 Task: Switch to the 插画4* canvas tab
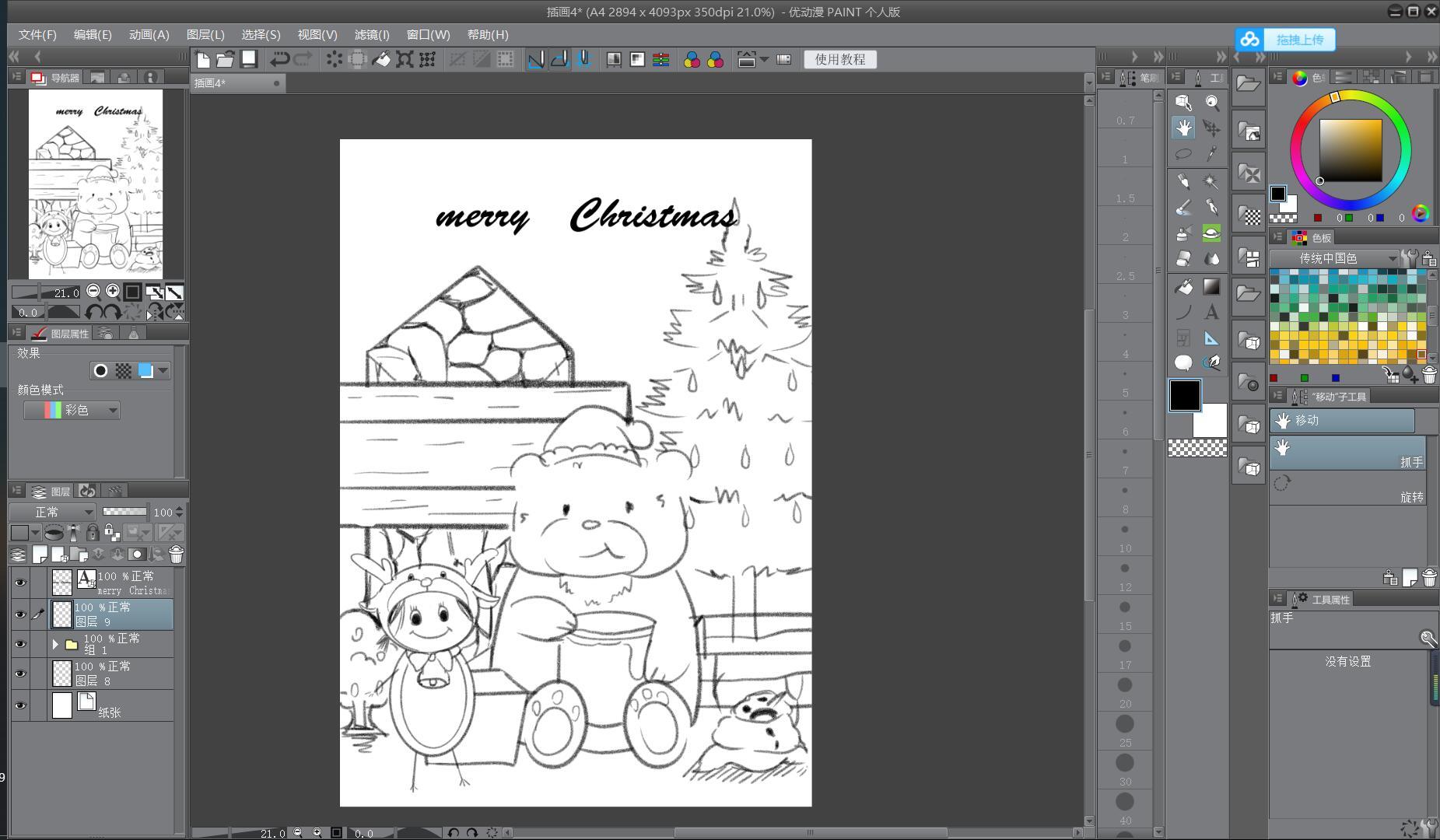coord(236,83)
